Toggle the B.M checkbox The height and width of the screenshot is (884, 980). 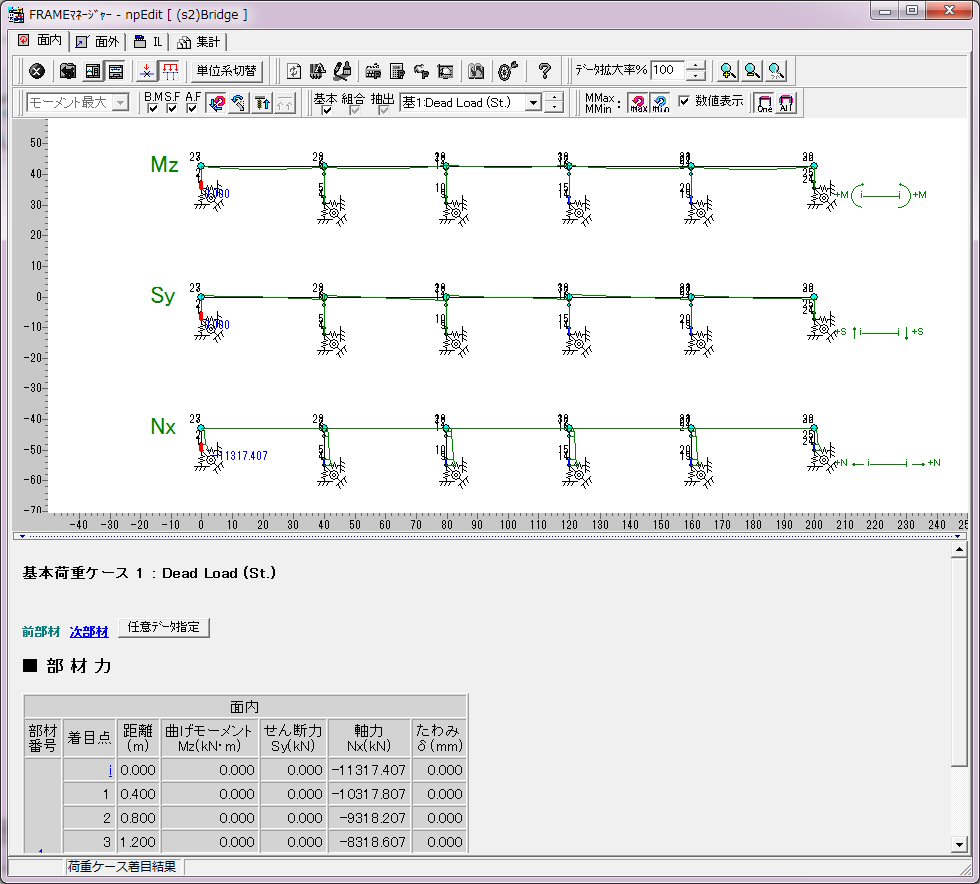pyautogui.click(x=153, y=108)
